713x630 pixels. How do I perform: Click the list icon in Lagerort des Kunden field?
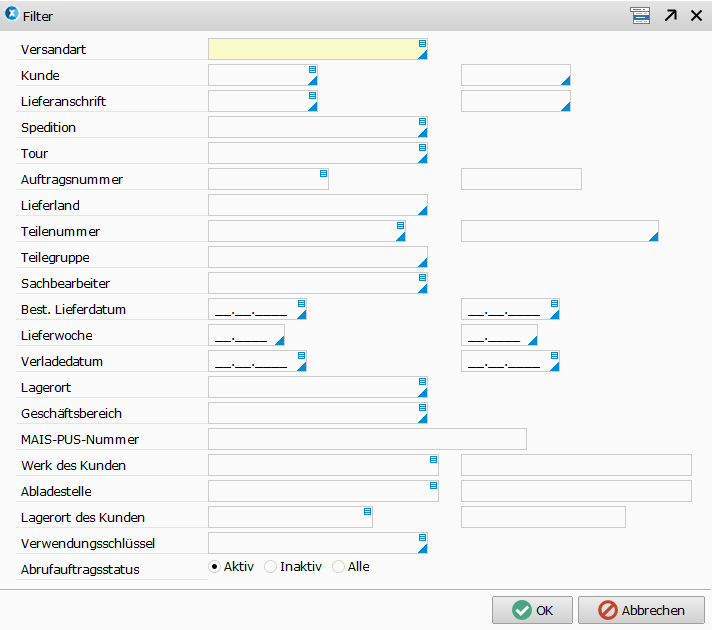coord(367,511)
